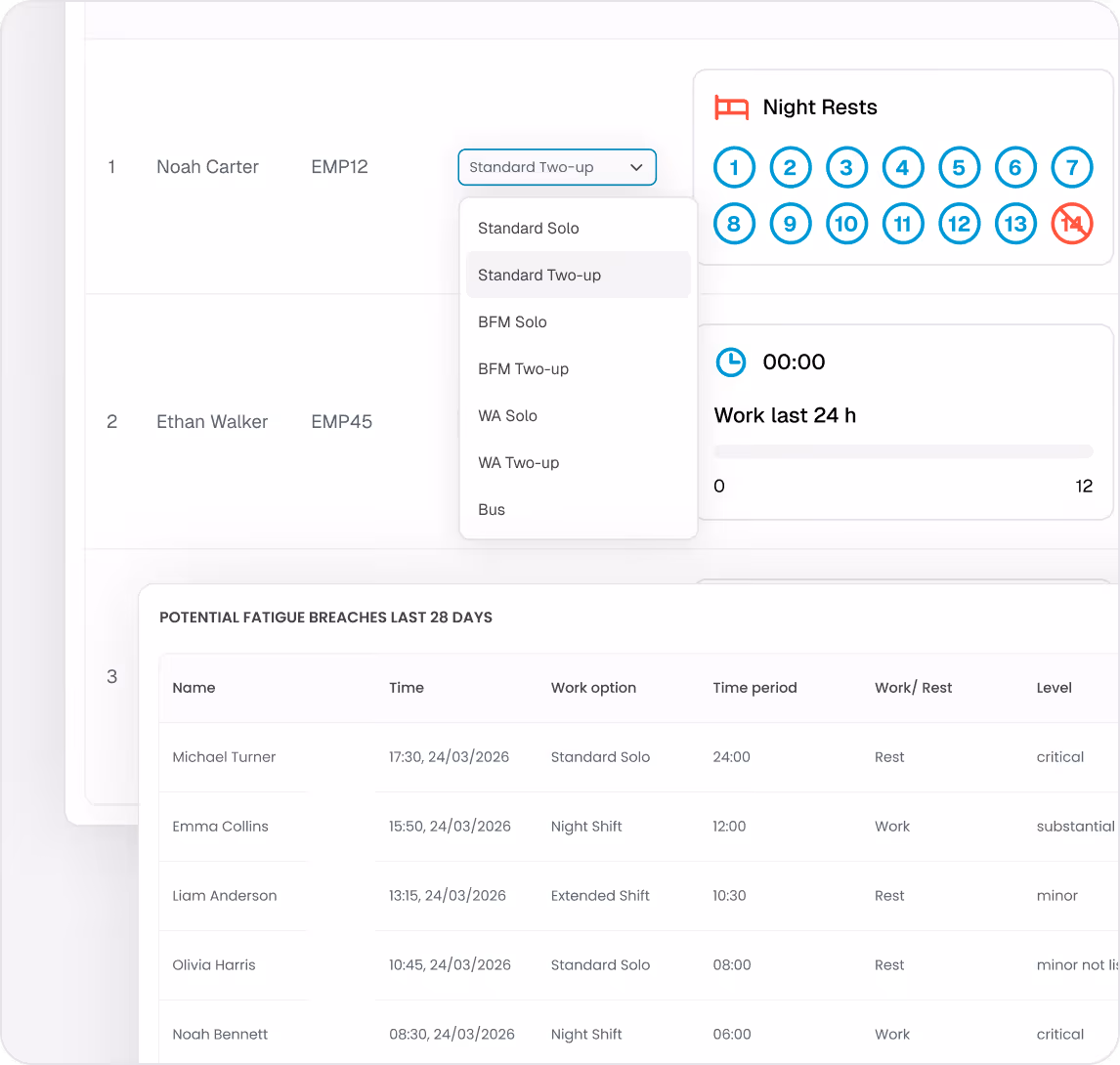The width and height of the screenshot is (1120, 1065).
Task: Select night rest circle number 12
Action: (x=960, y=224)
